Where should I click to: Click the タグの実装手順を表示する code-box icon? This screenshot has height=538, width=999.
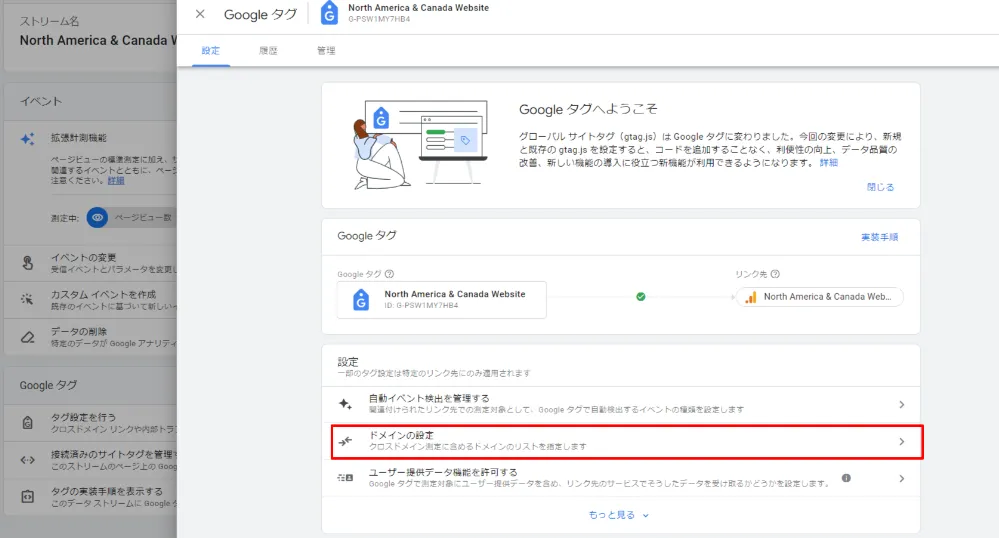(27, 497)
